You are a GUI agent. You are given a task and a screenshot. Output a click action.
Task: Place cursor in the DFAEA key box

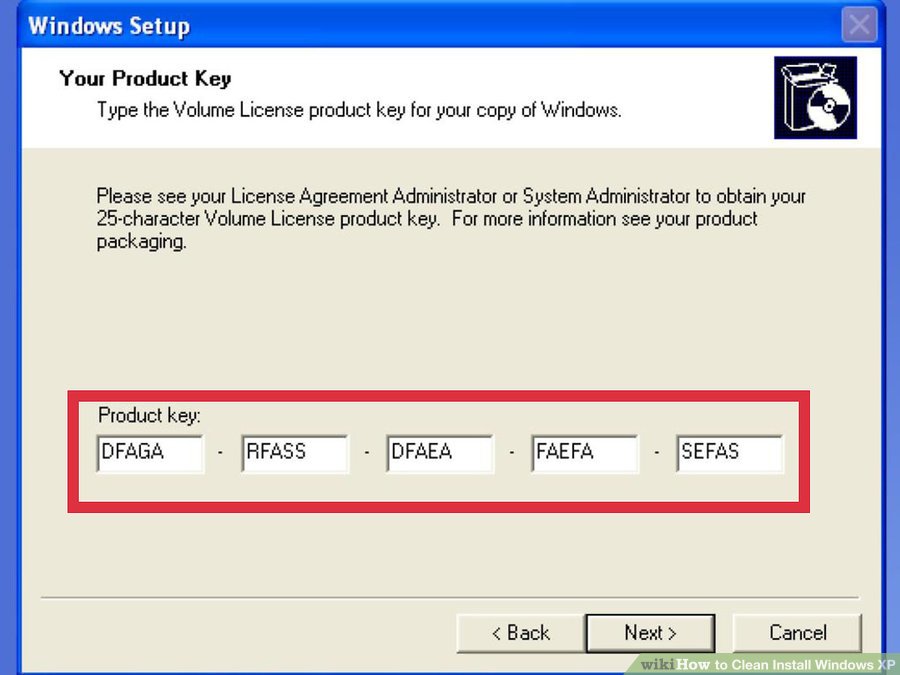(x=440, y=454)
